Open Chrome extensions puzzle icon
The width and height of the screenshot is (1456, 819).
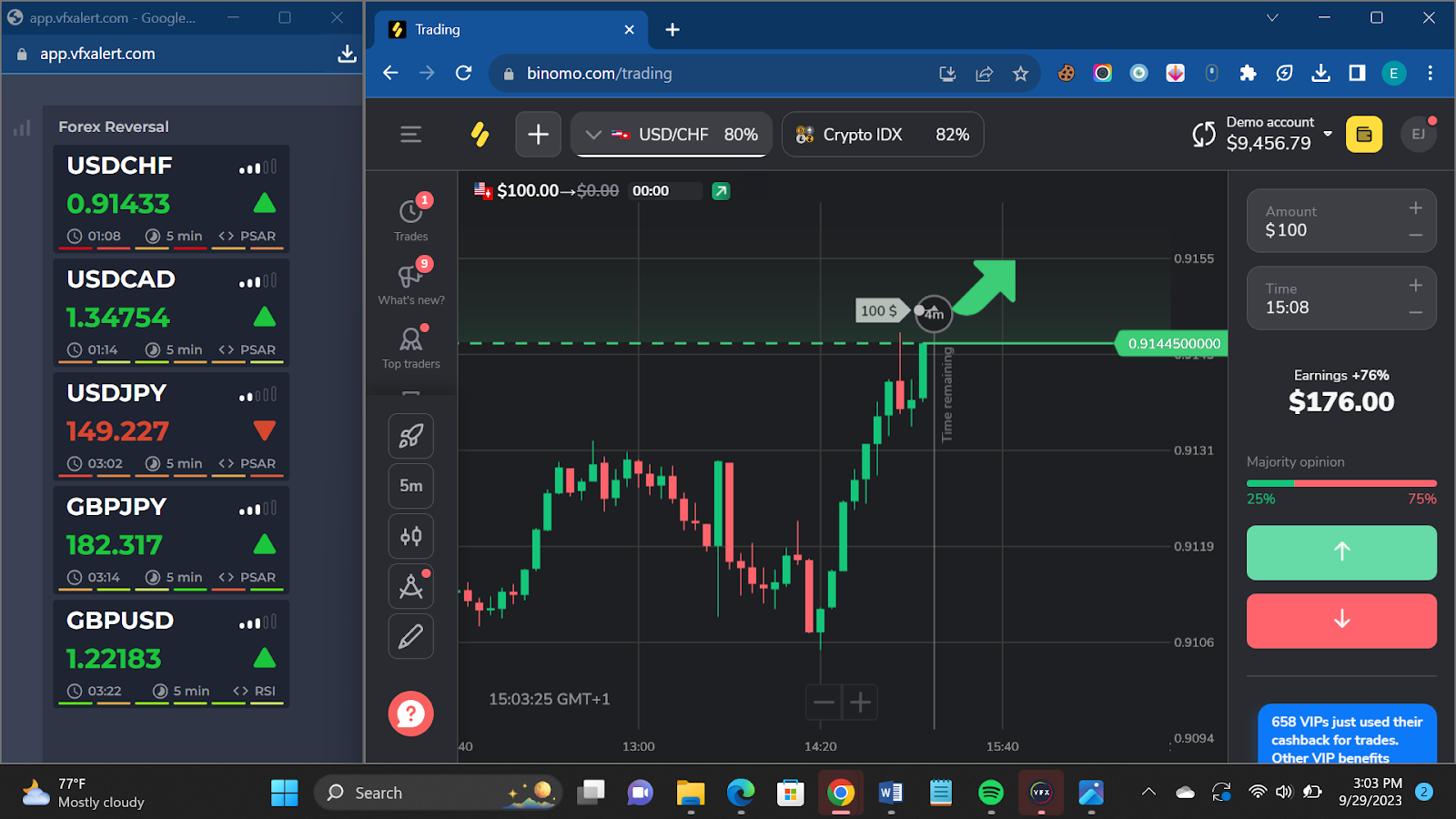pyautogui.click(x=1248, y=73)
